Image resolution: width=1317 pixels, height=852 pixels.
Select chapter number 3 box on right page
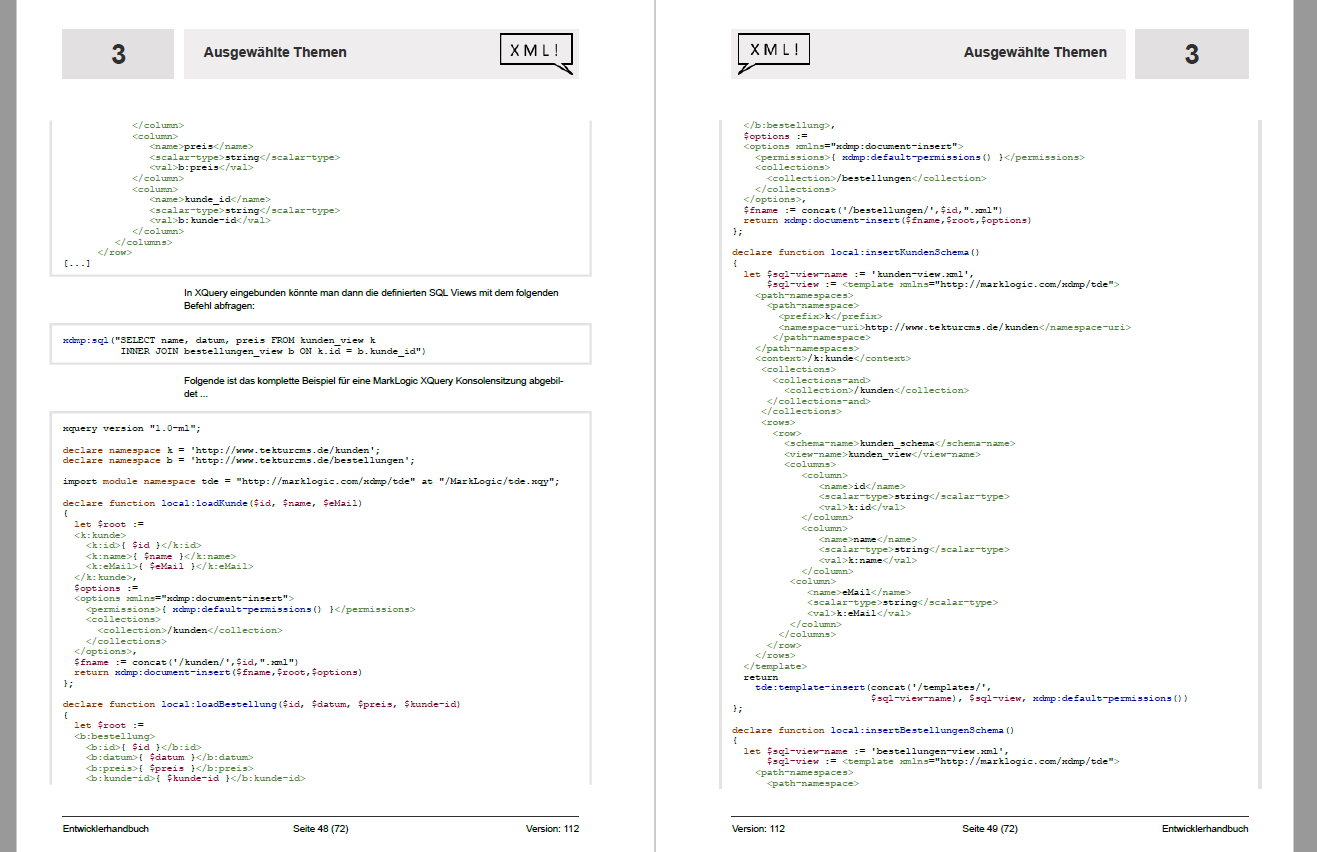[x=1191, y=54]
